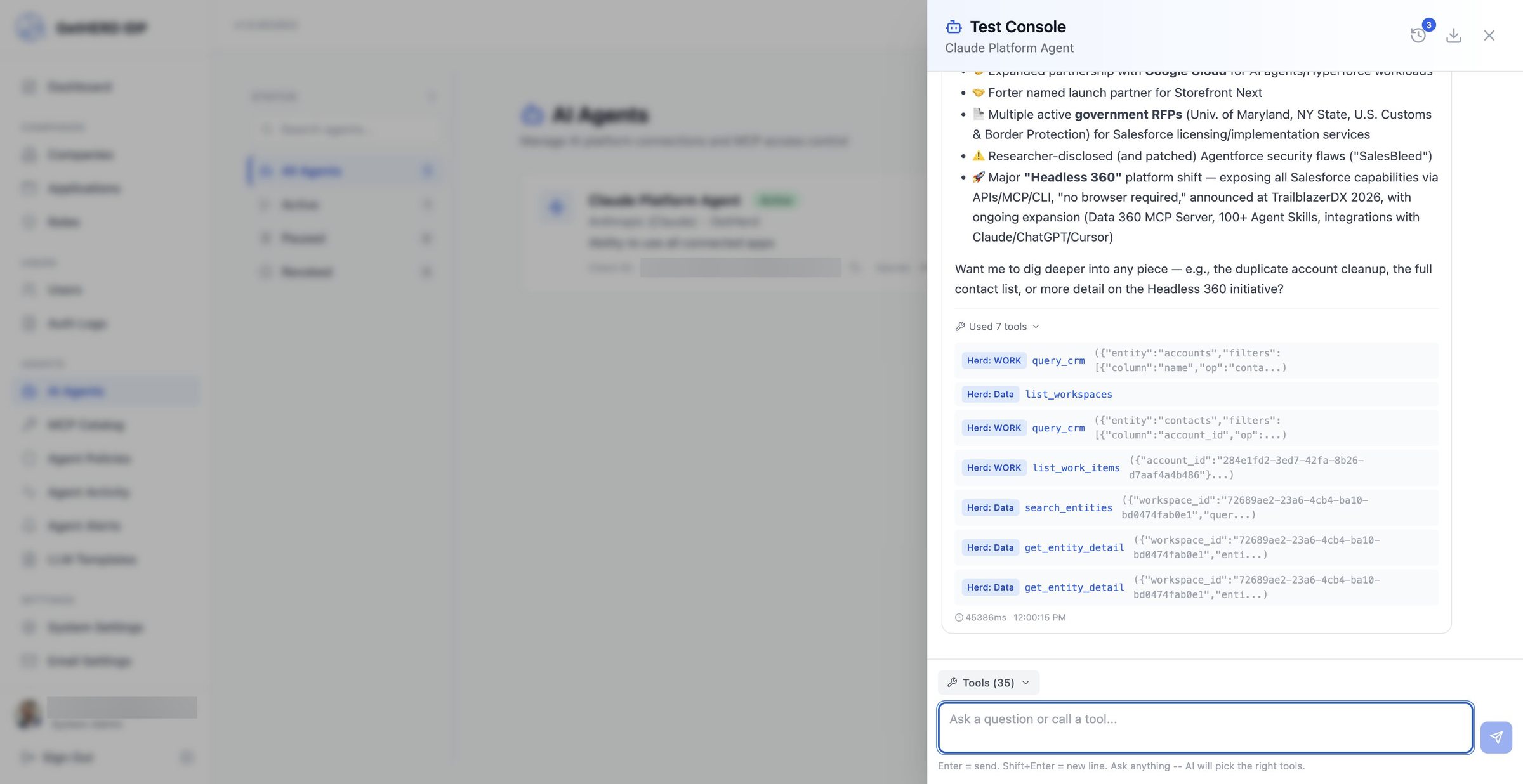1523x784 pixels.
Task: Click the Claude Platform Agent subtitle
Action: pos(1009,48)
